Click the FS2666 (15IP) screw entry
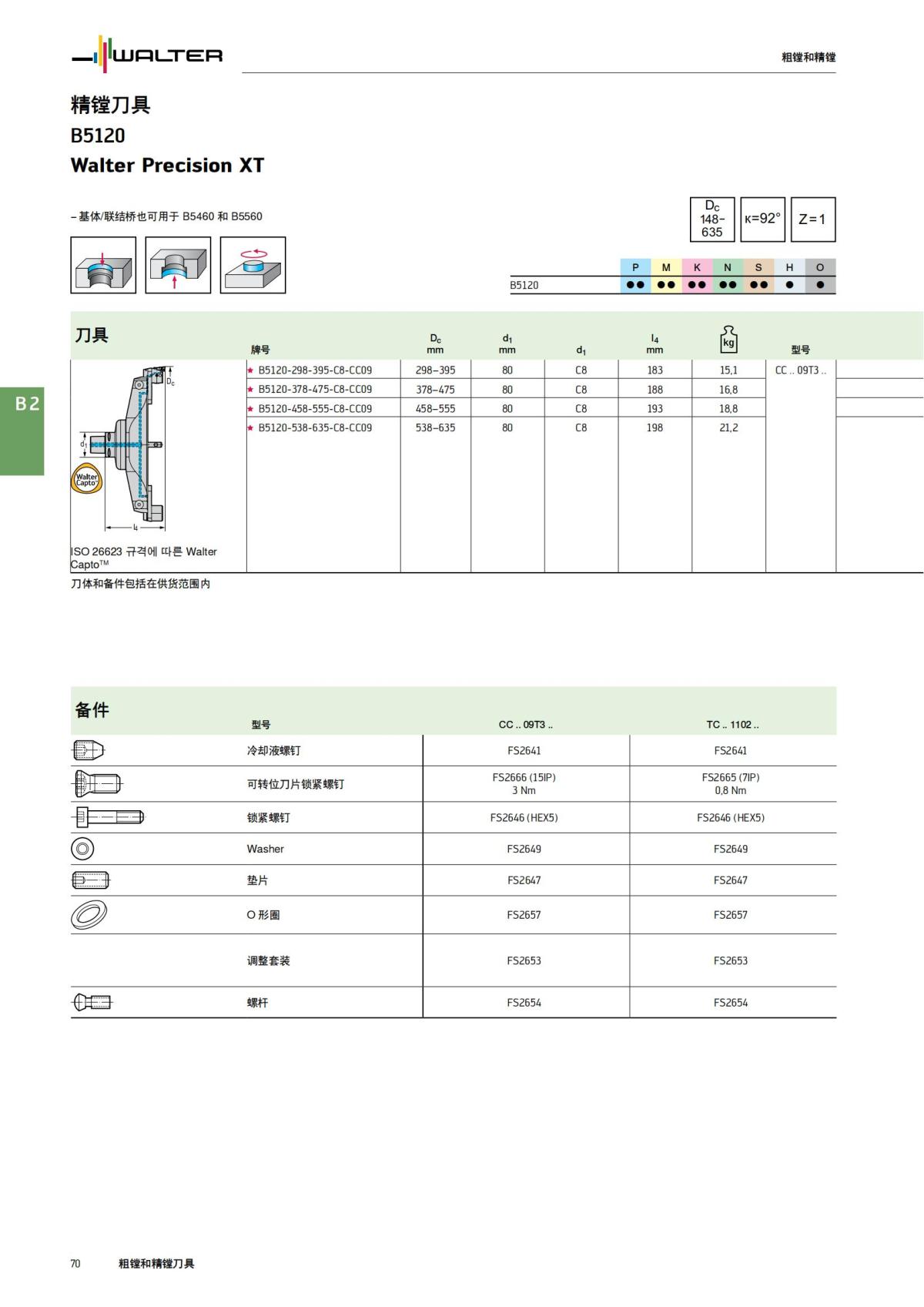 524,778
